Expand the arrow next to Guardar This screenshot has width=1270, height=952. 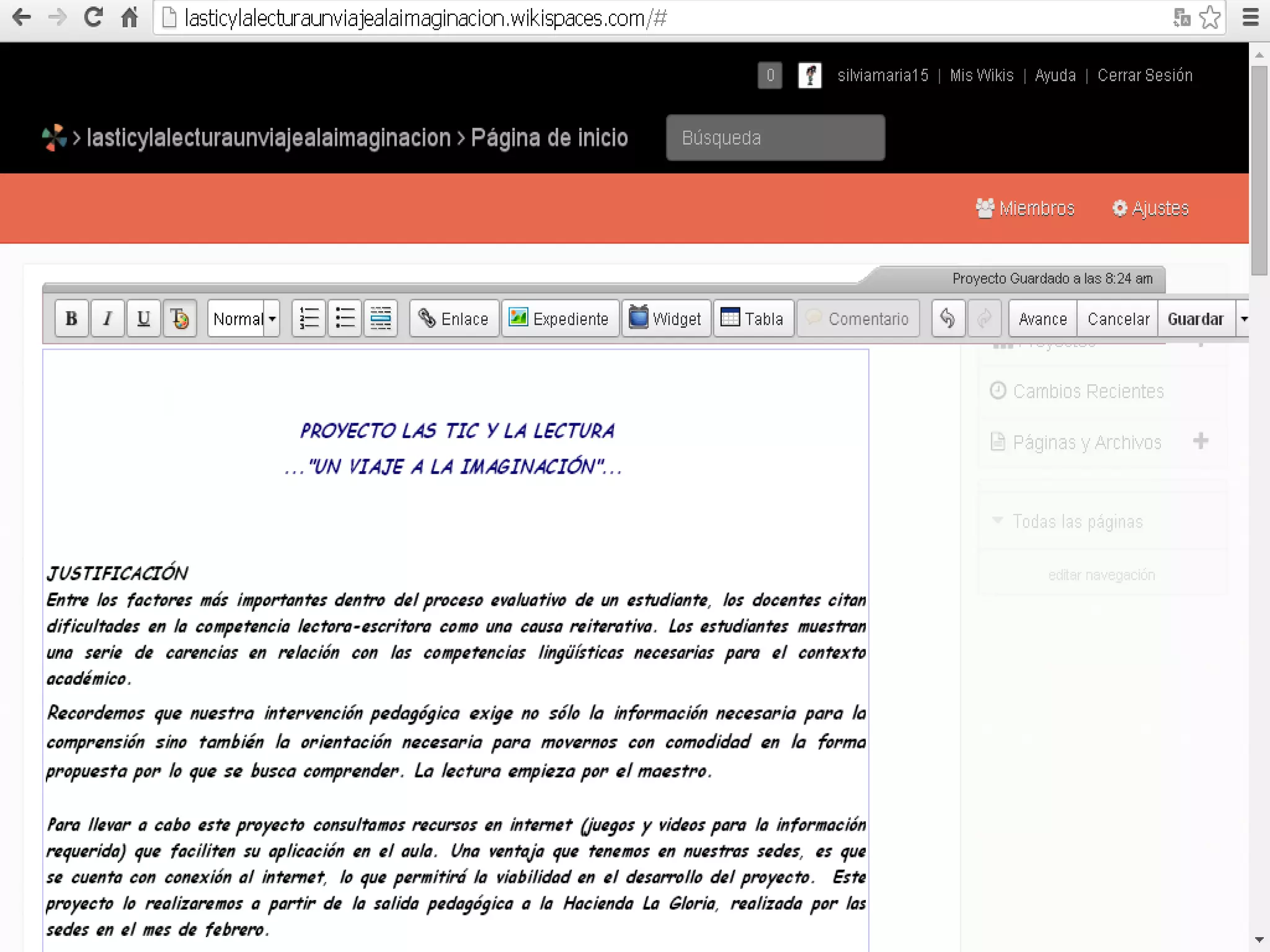[x=1243, y=319]
